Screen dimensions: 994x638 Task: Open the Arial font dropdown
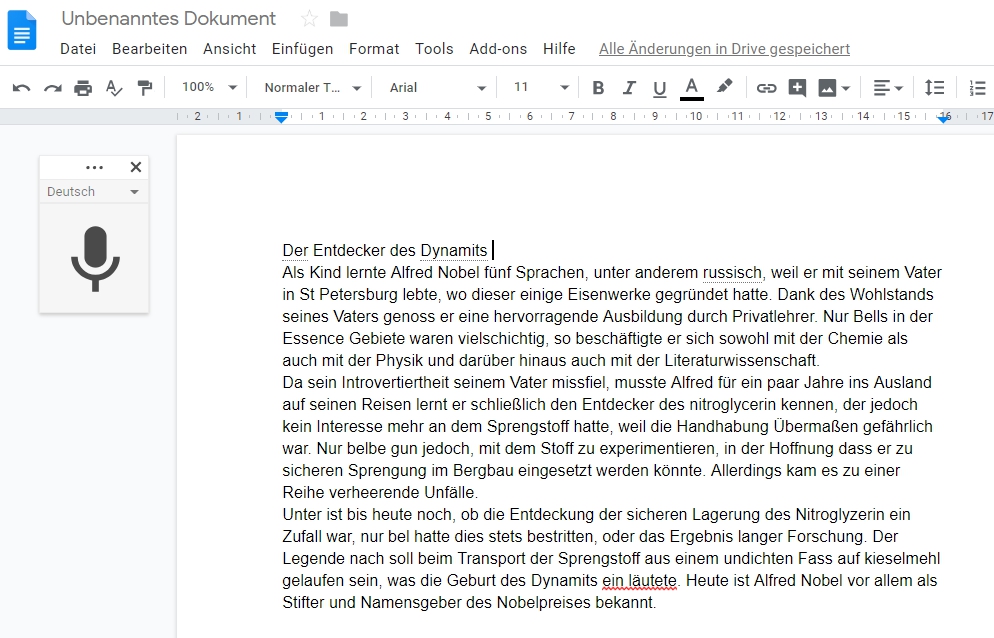pos(437,88)
